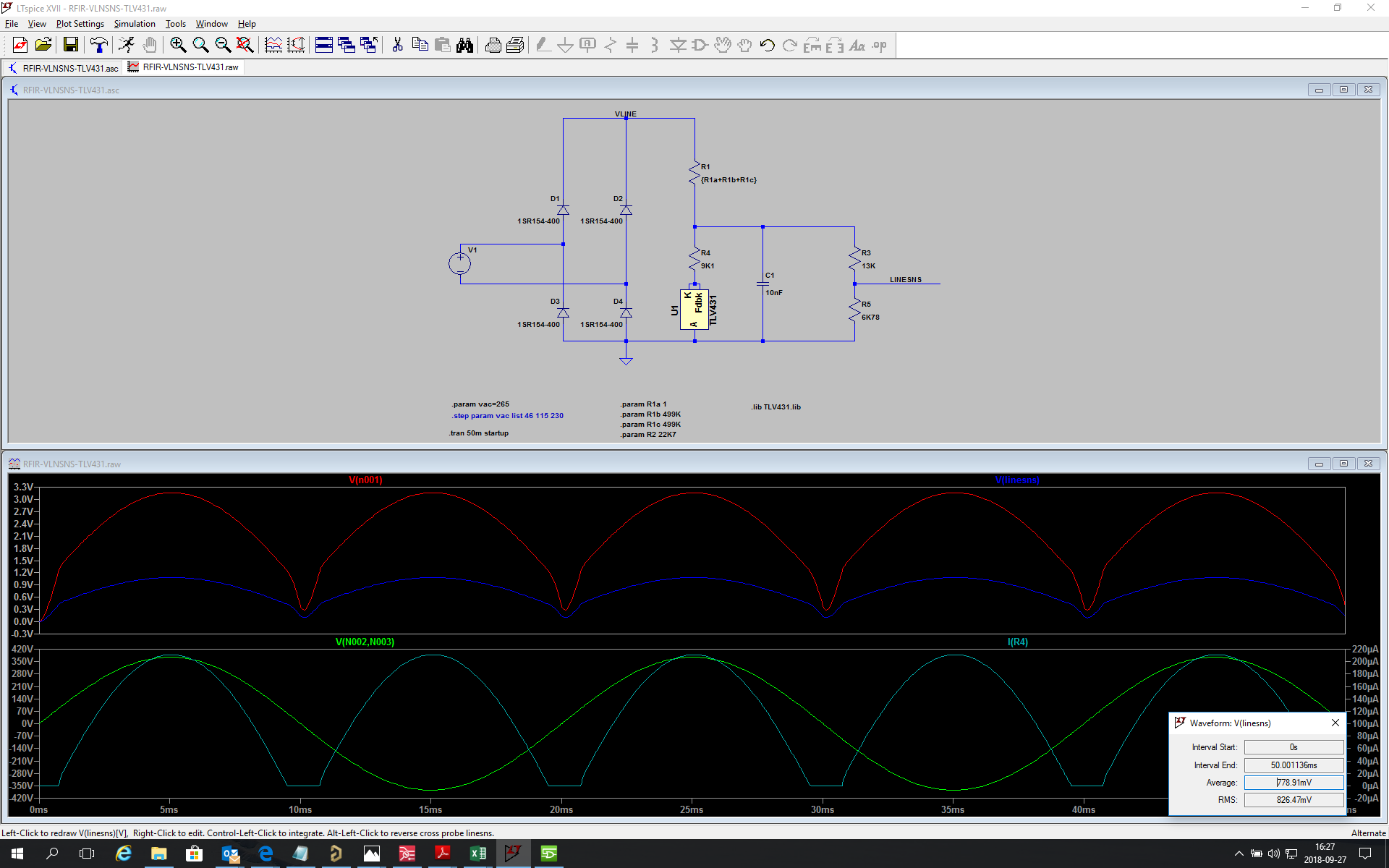Screen dimensions: 1389x868
Task: Click the Zoom In magnifier icon
Action: (x=178, y=45)
